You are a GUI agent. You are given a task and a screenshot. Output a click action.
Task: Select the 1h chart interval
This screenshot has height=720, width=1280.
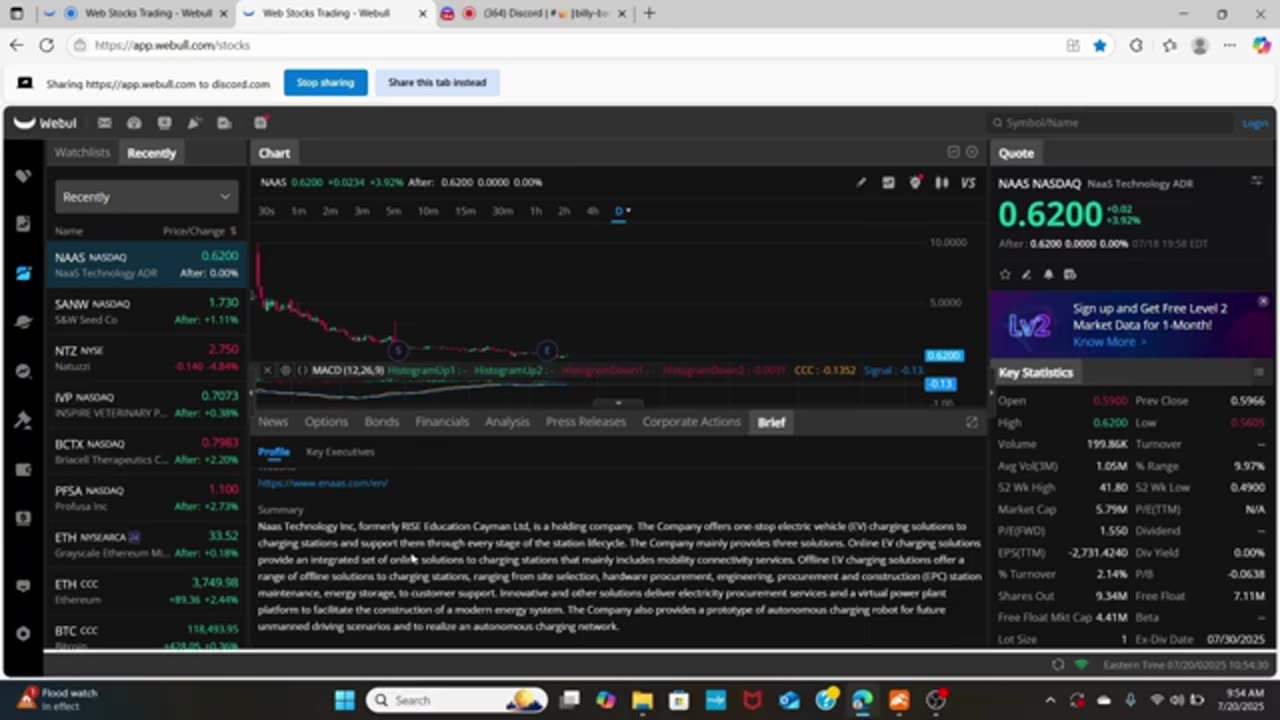536,211
